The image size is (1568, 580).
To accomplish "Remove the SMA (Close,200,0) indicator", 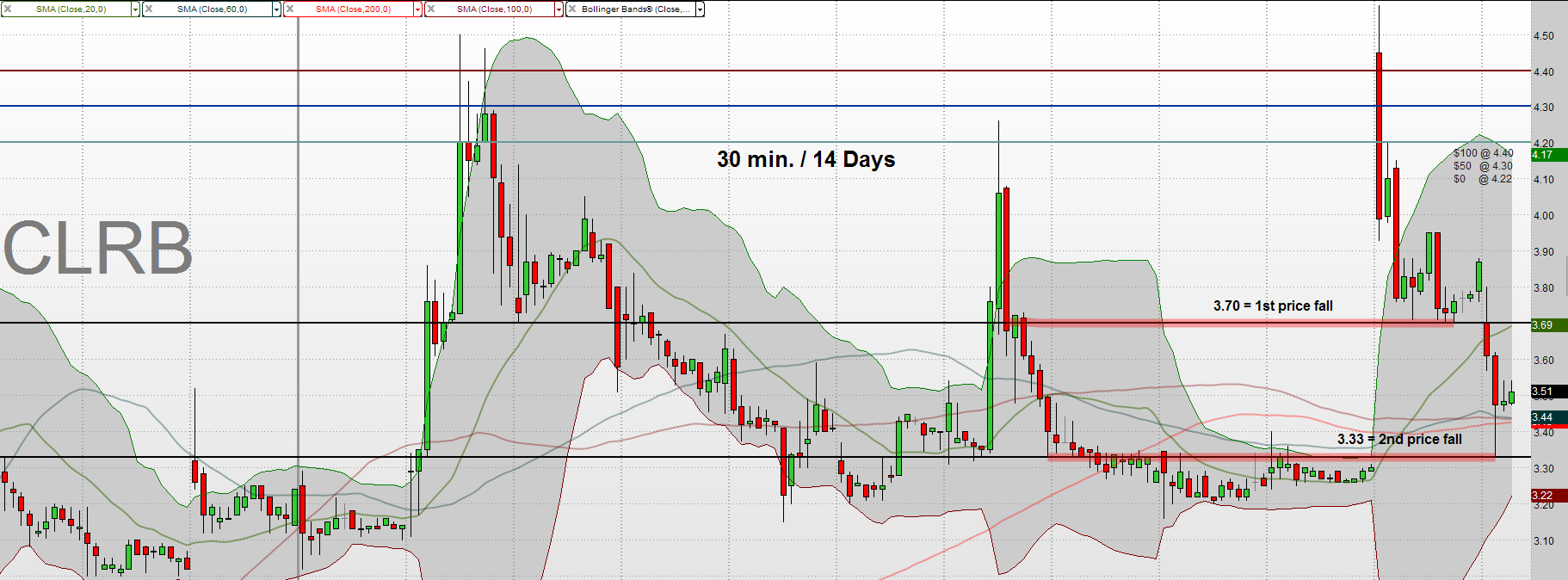I will click(290, 9).
